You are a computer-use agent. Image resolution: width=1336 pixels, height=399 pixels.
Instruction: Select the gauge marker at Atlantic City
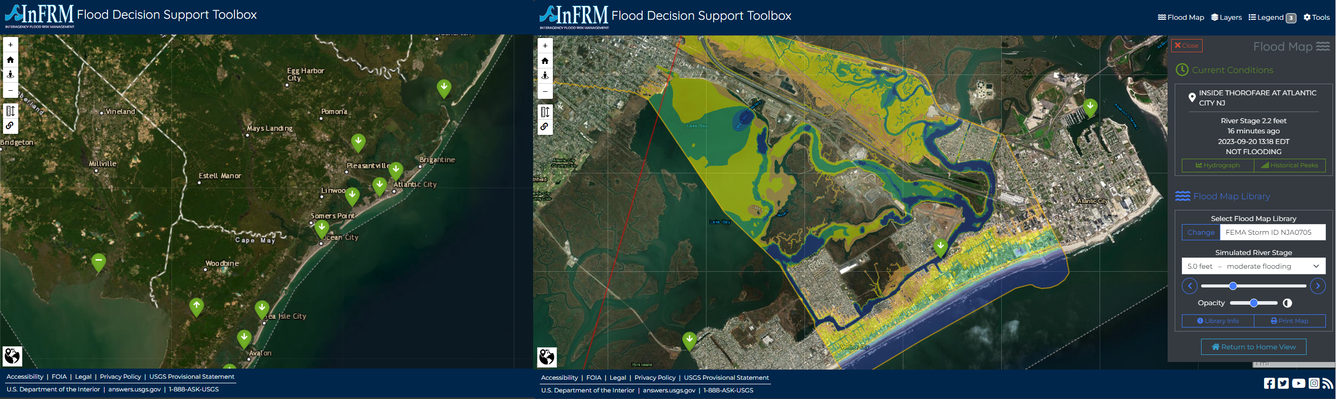396,170
